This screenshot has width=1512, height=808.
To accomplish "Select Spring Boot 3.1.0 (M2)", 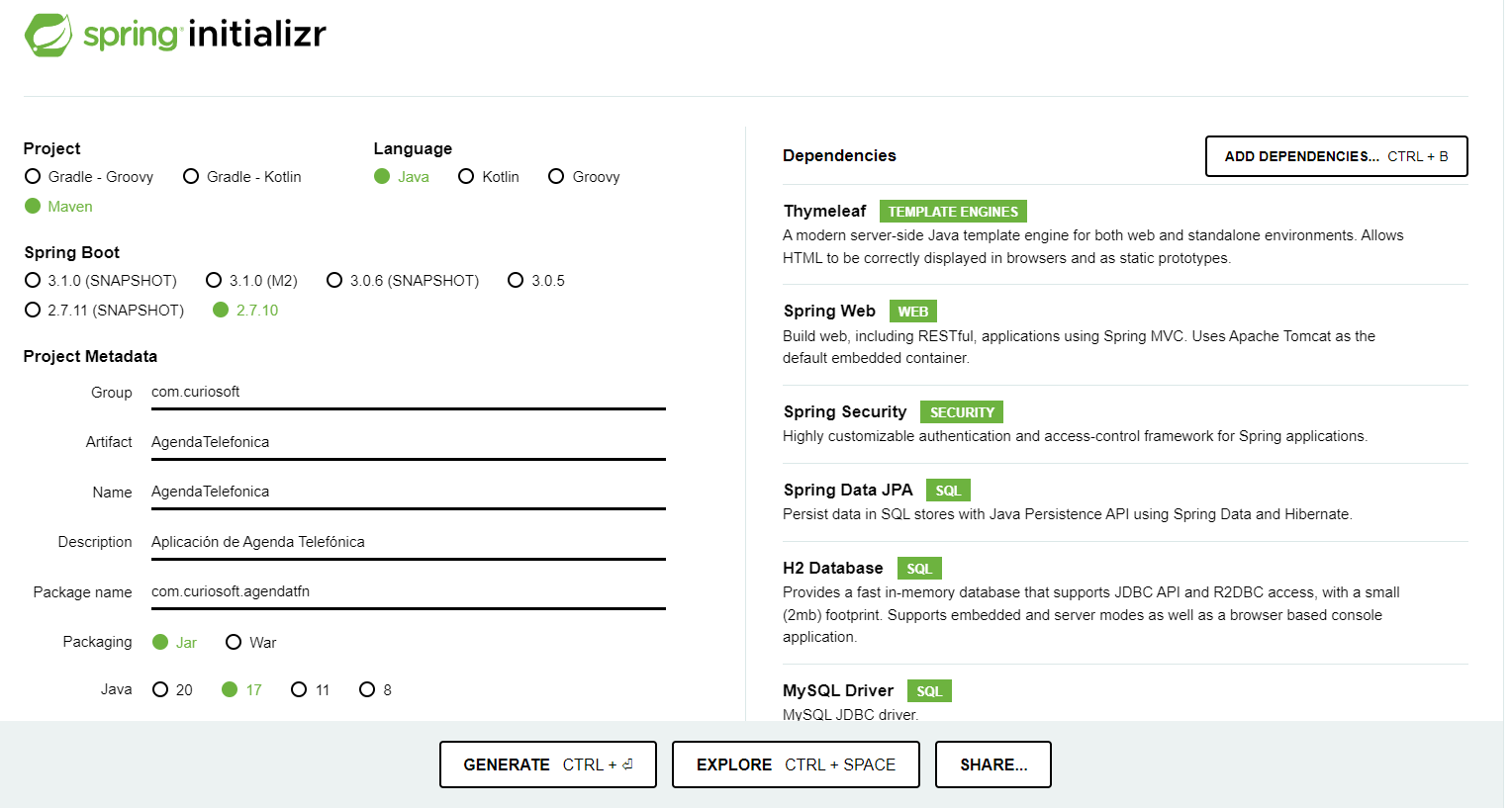I will click(214, 281).
